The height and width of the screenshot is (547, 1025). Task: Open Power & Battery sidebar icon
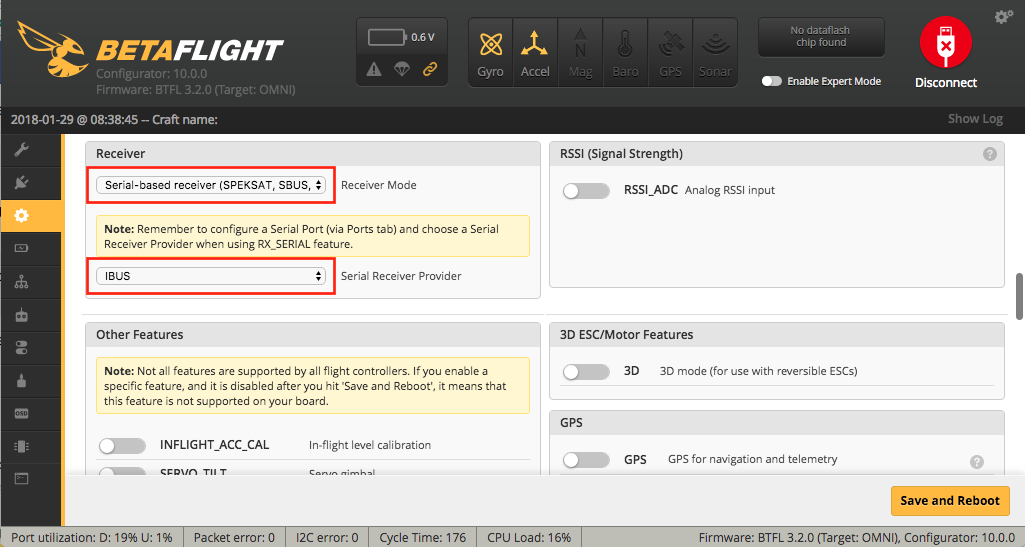point(22,248)
